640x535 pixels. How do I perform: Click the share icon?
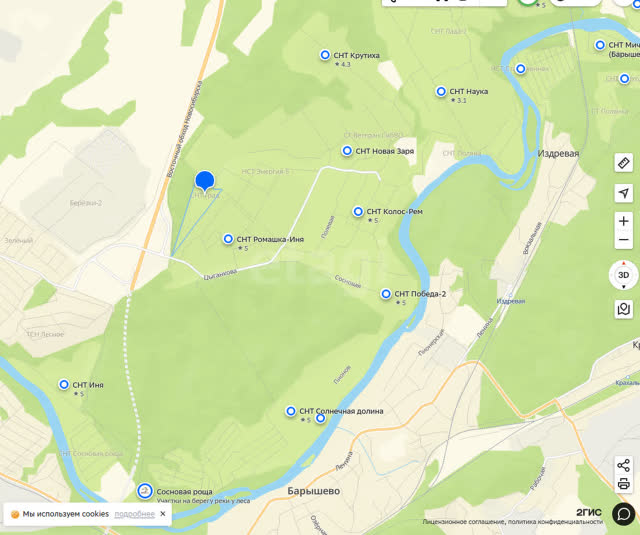[624, 465]
